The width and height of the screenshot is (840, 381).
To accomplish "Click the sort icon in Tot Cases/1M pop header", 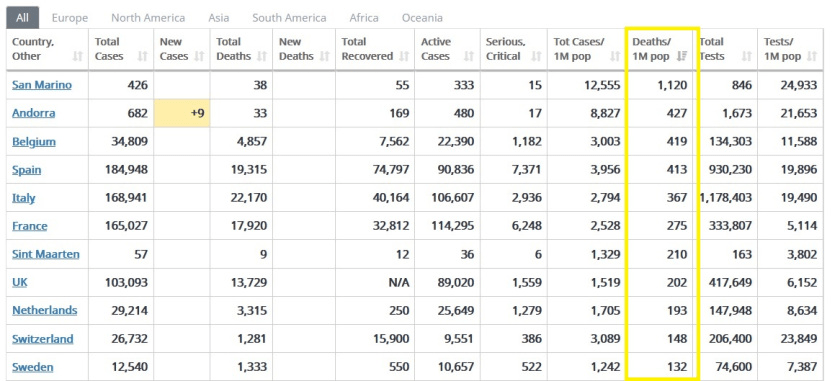I will 616,56.
